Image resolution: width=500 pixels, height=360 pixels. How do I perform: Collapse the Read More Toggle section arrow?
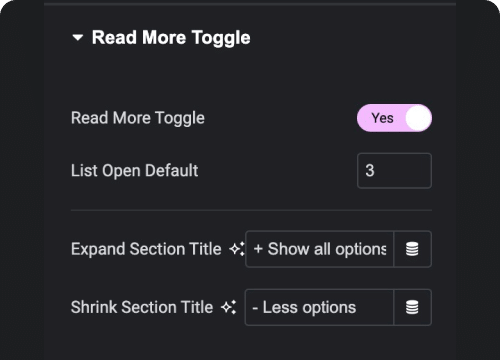tap(78, 38)
